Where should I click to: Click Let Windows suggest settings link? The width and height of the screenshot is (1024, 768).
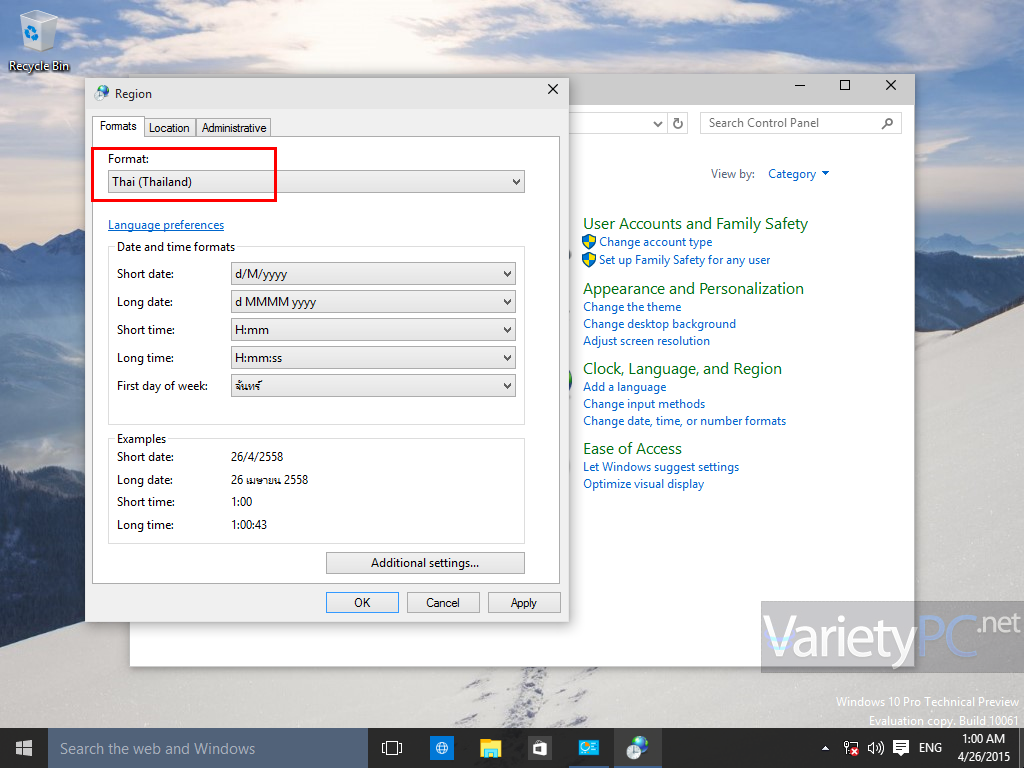661,467
